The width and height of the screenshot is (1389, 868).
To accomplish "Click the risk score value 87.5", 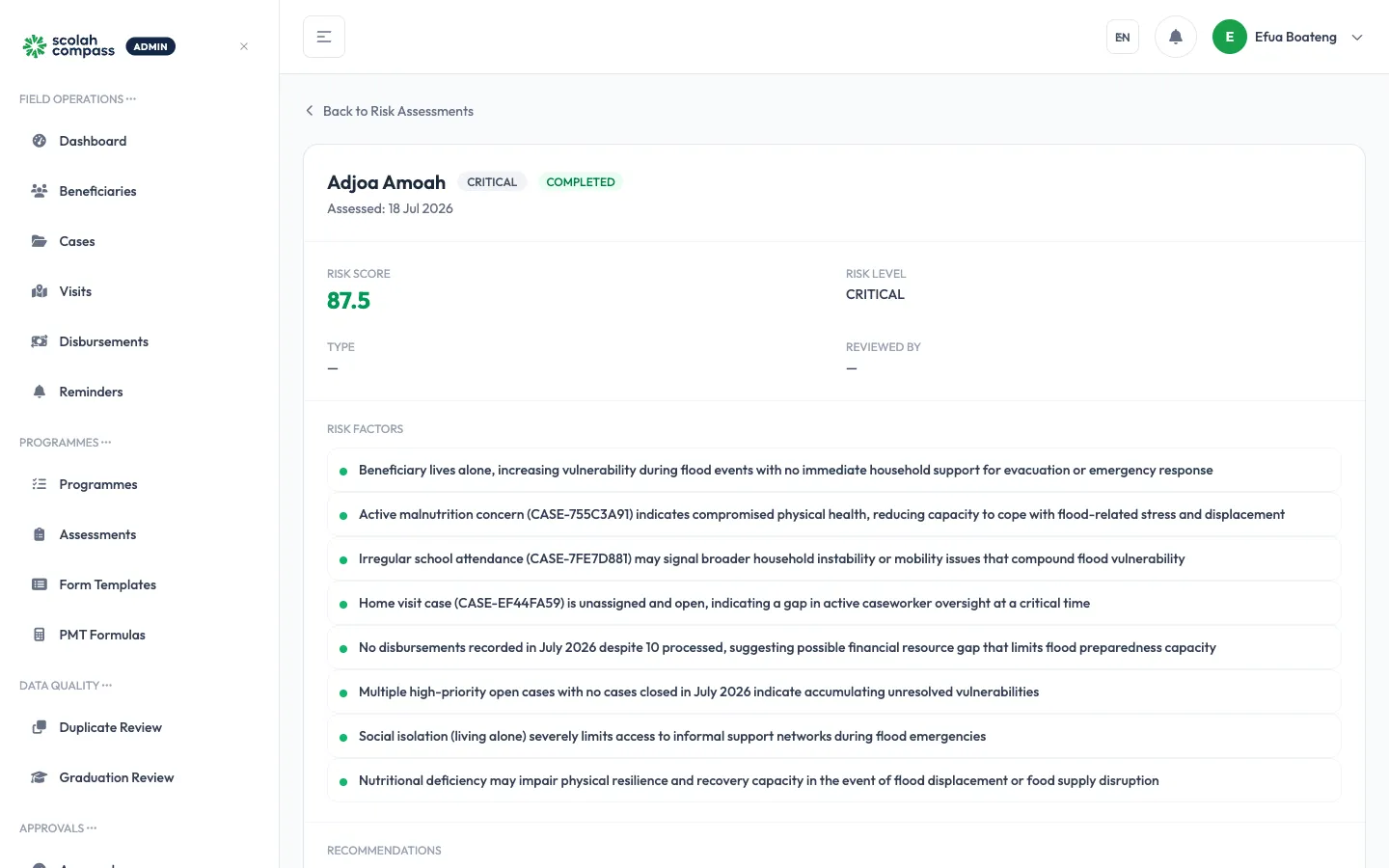I will (x=348, y=301).
